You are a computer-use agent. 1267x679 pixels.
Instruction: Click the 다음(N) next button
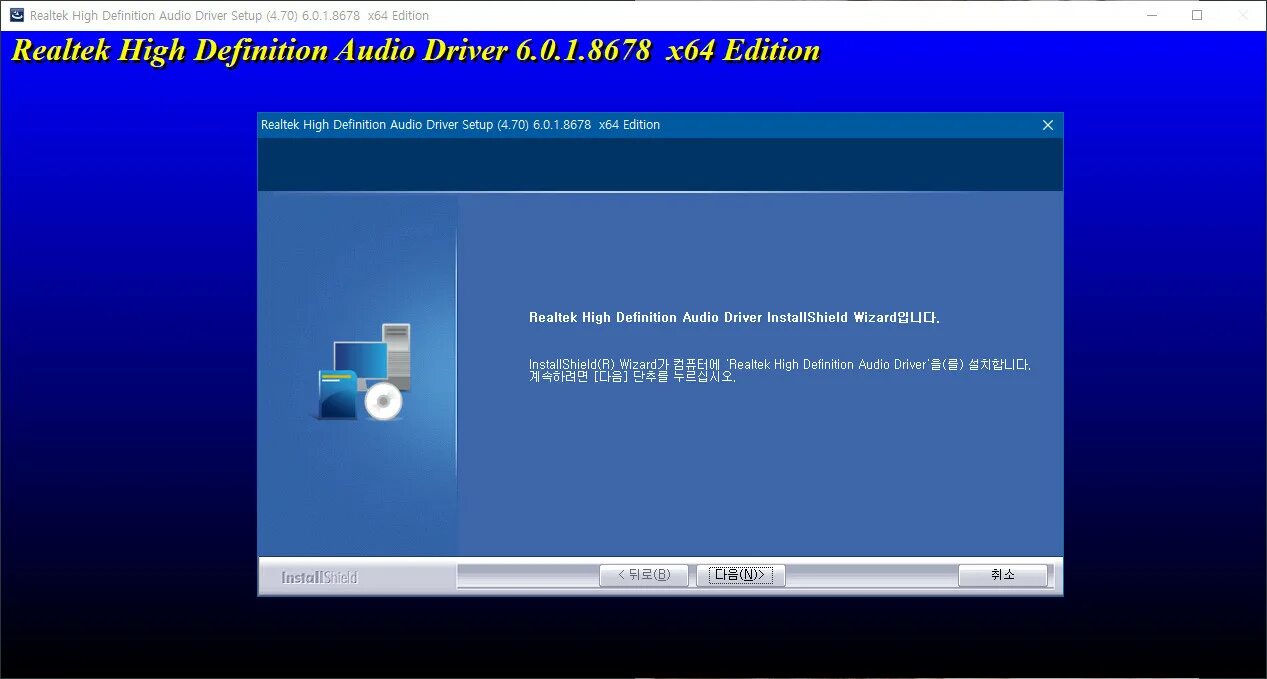point(741,575)
